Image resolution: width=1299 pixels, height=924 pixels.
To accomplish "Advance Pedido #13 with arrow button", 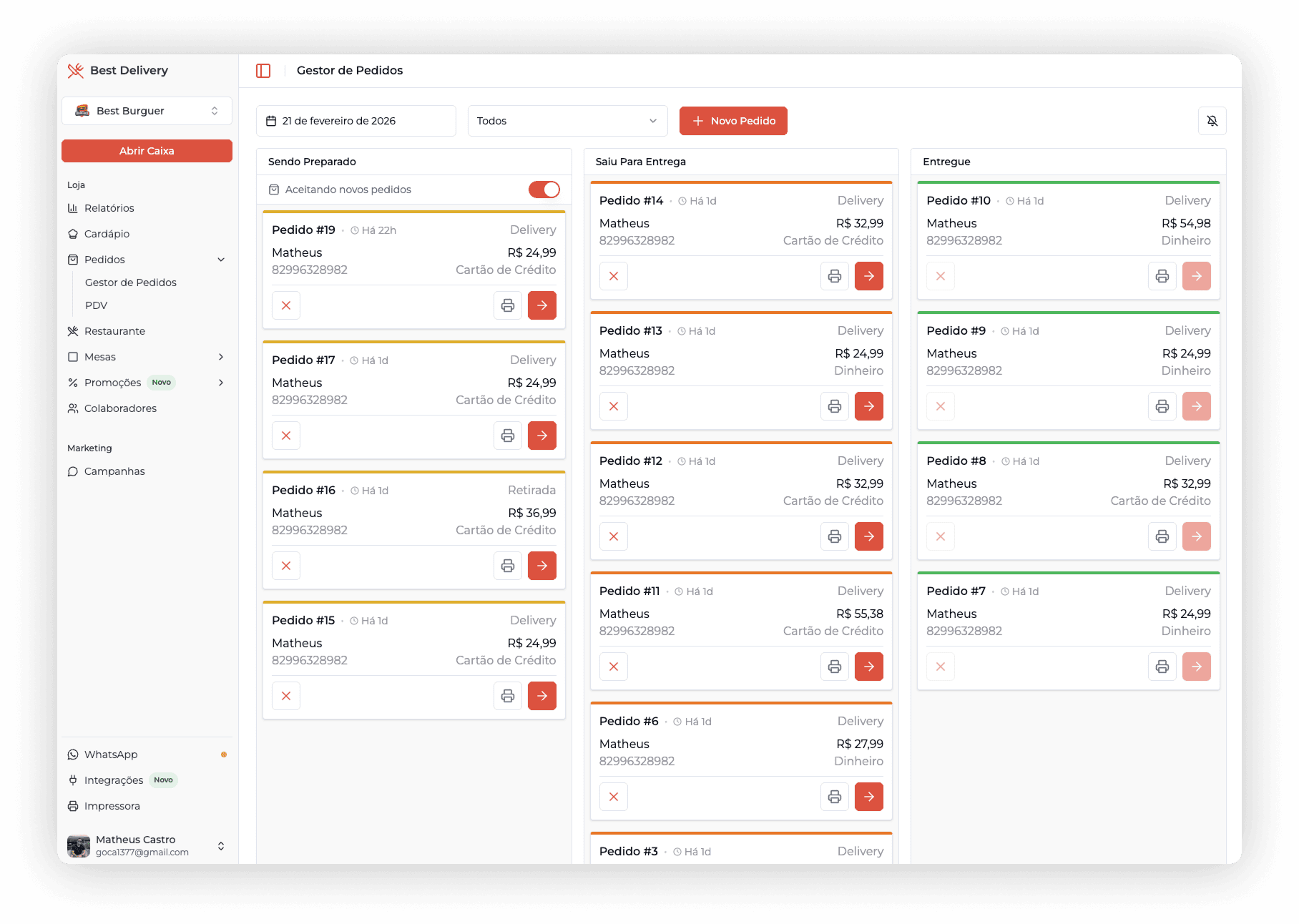I will pyautogui.click(x=868, y=406).
